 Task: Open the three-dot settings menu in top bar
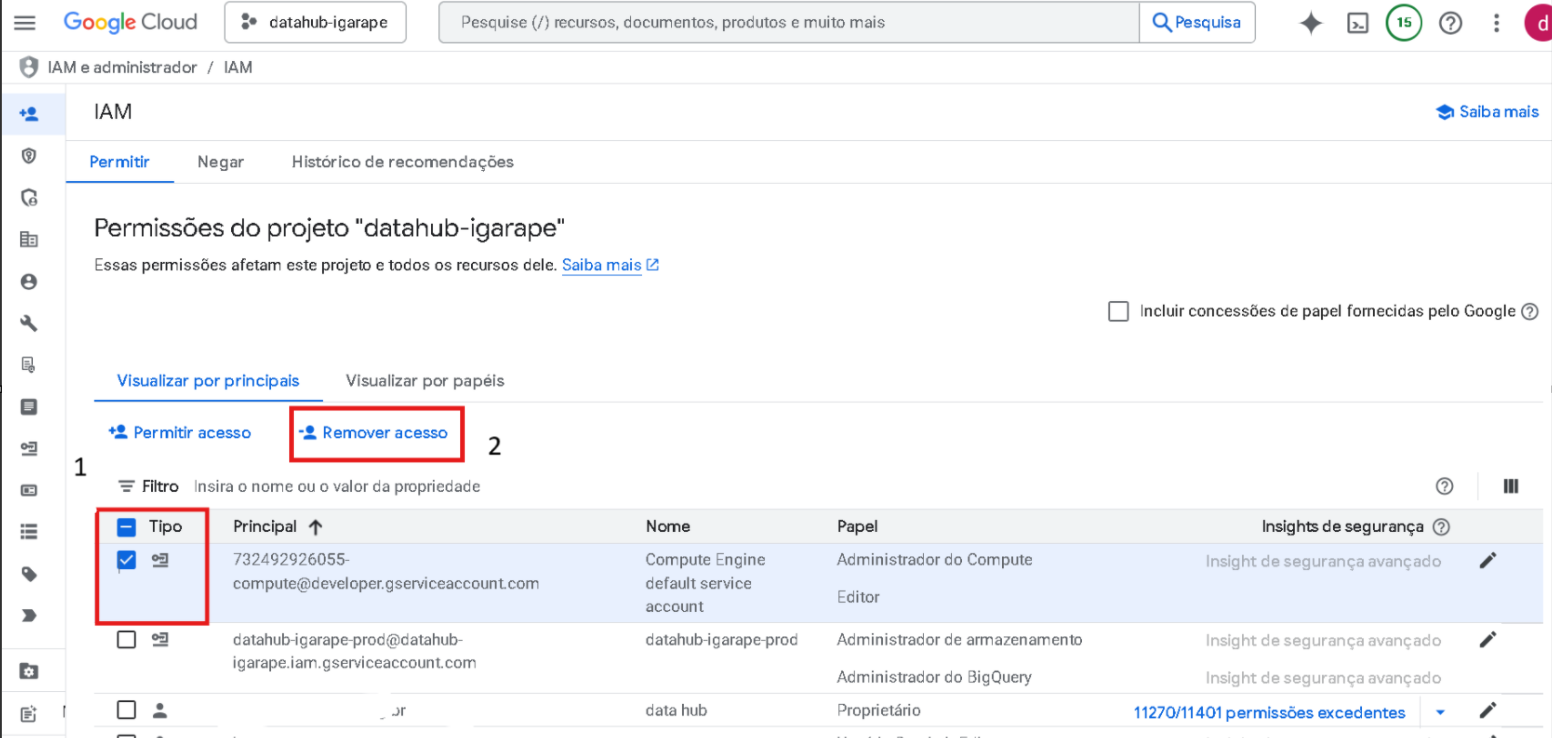pos(1496,23)
